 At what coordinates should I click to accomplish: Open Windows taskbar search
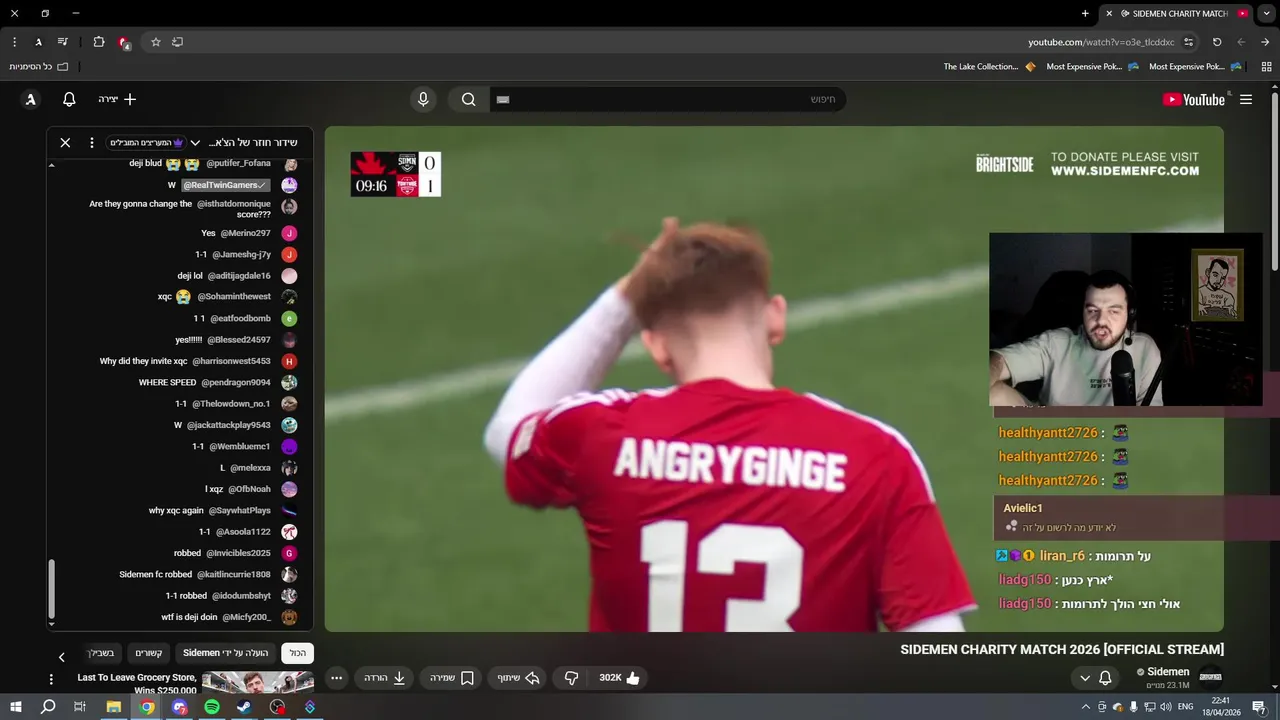pos(47,707)
